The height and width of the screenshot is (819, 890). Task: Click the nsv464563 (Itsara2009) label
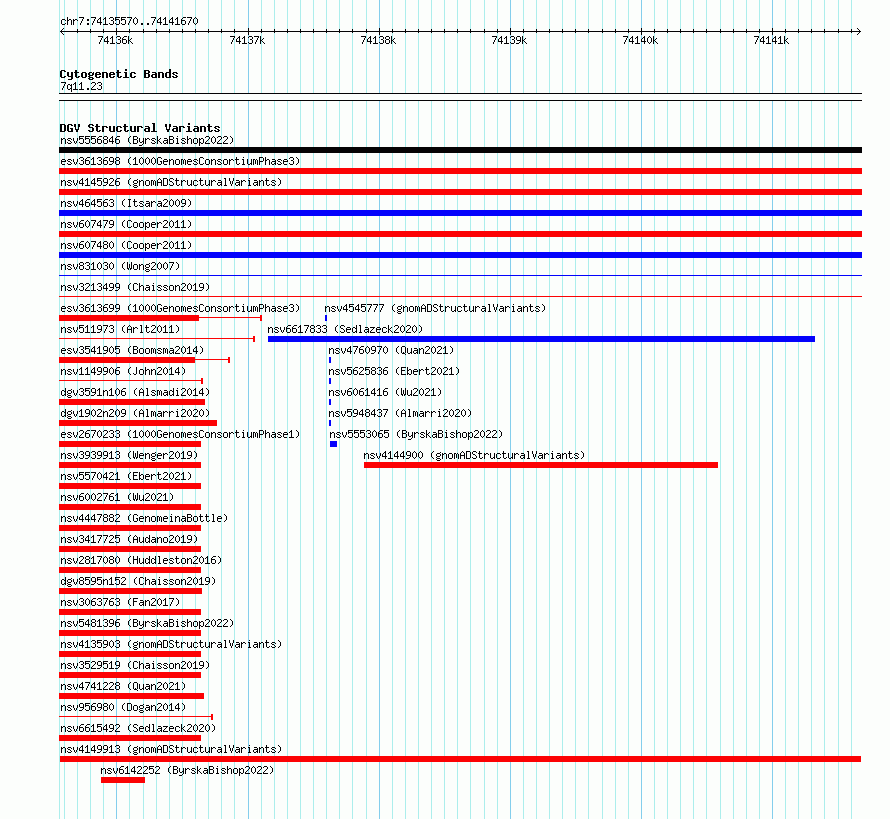pos(126,203)
